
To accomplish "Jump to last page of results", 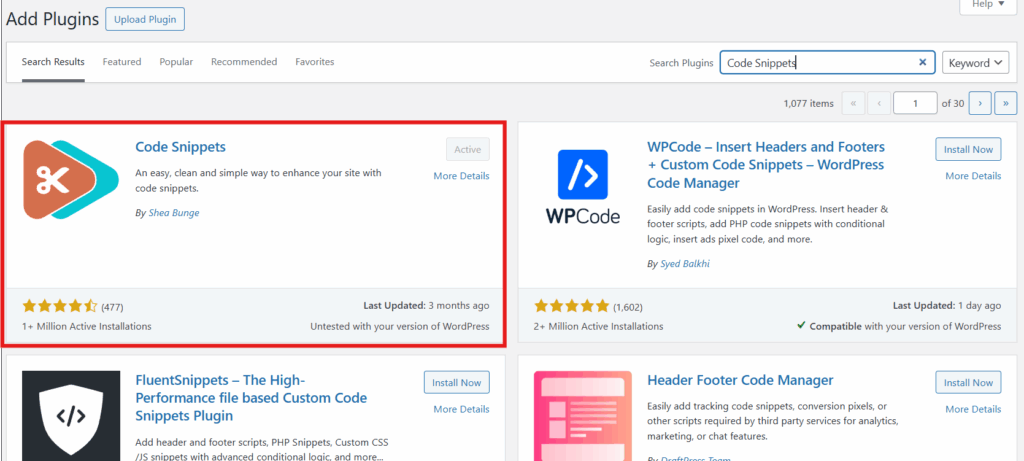I will [1006, 102].
